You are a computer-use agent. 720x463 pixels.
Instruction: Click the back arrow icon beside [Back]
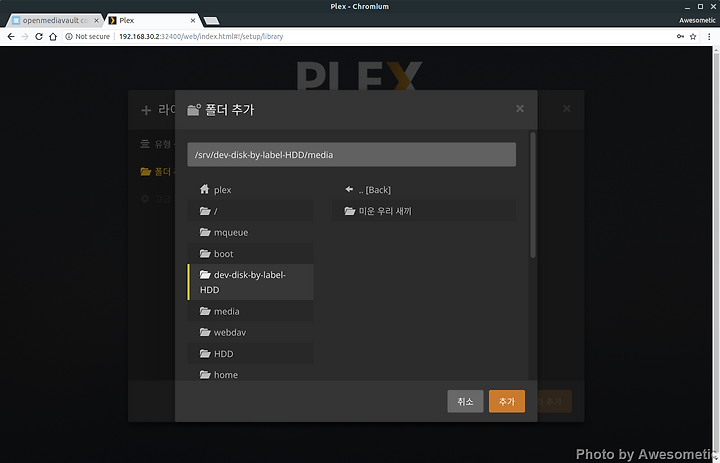tap(349, 189)
